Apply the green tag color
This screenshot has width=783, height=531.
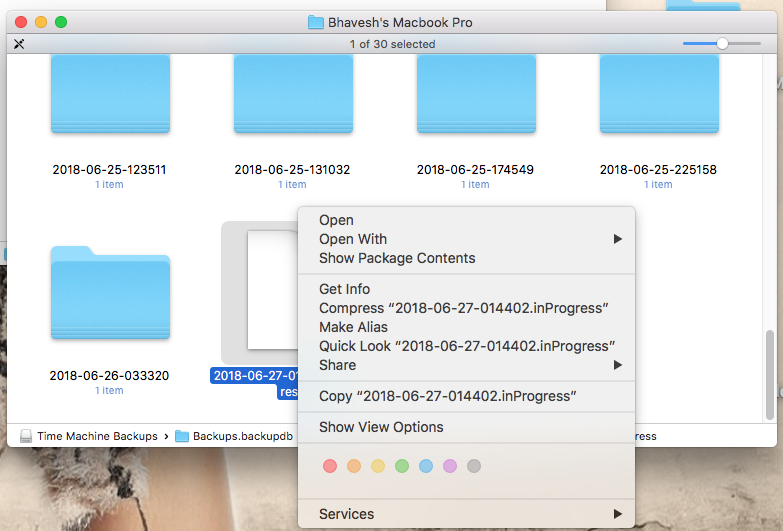click(x=402, y=466)
